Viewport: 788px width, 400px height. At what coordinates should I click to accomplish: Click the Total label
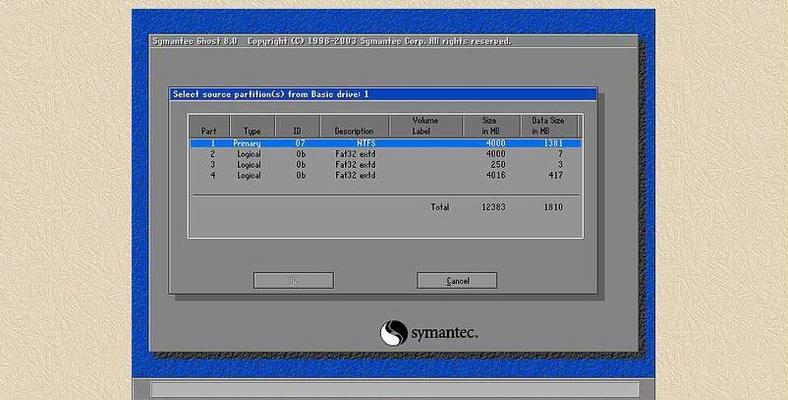pyautogui.click(x=440, y=207)
